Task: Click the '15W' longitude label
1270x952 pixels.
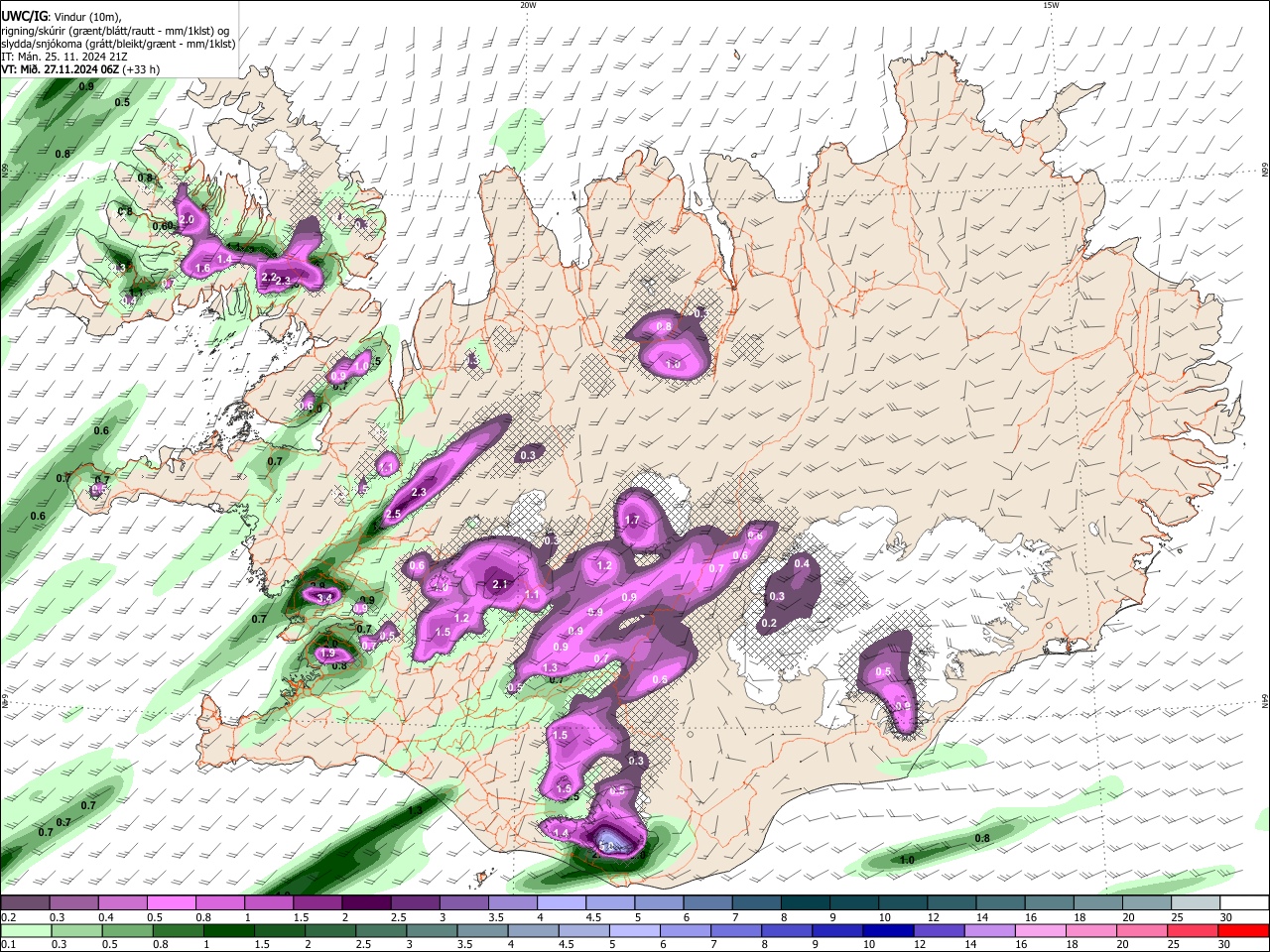Action: [1051, 5]
